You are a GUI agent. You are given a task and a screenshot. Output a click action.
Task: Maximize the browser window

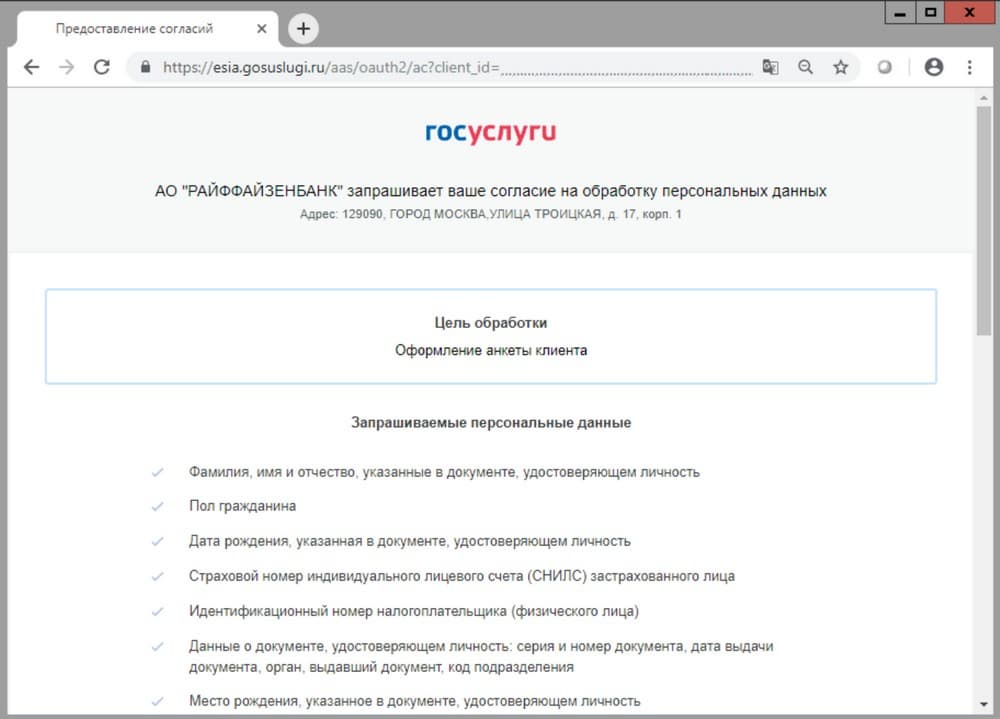tap(930, 13)
